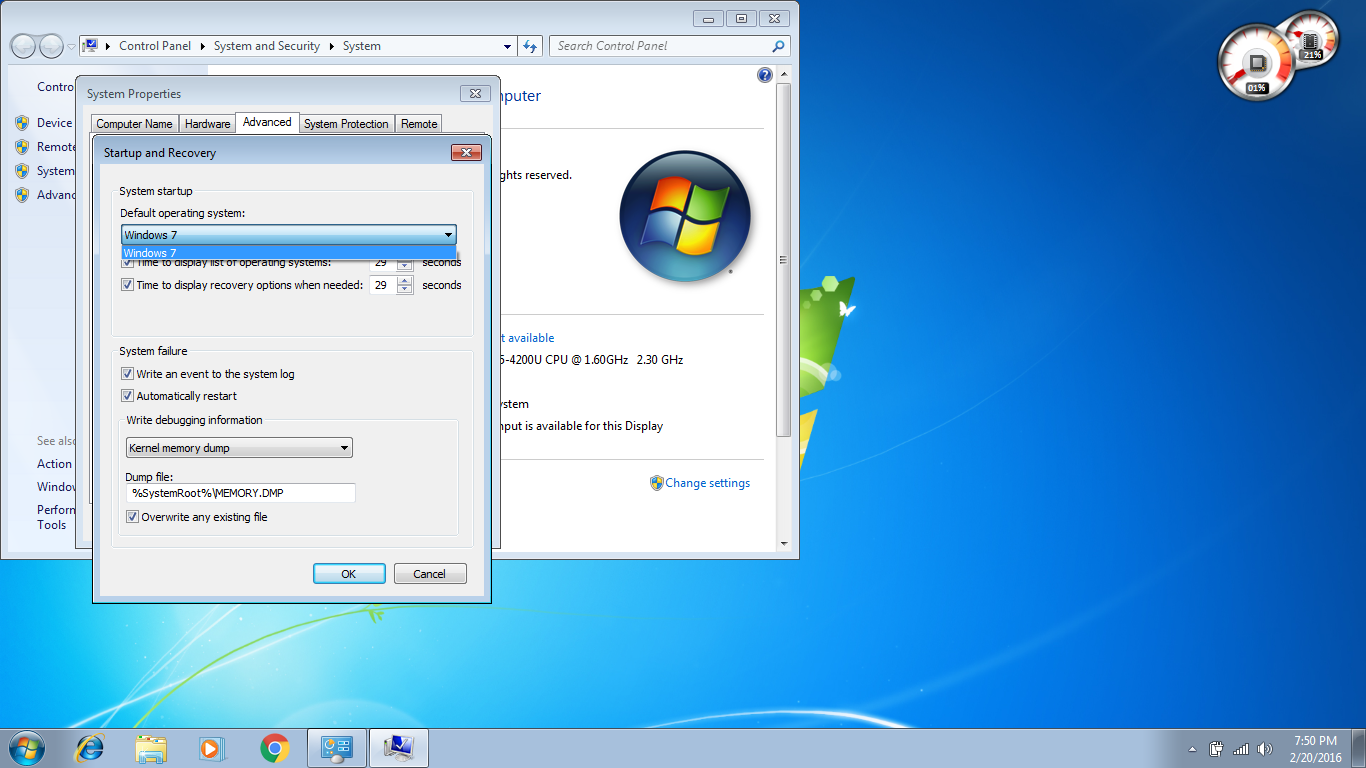Uncheck the 'Automatically restart' checkbox
Screen dimensions: 1366x768
point(128,396)
